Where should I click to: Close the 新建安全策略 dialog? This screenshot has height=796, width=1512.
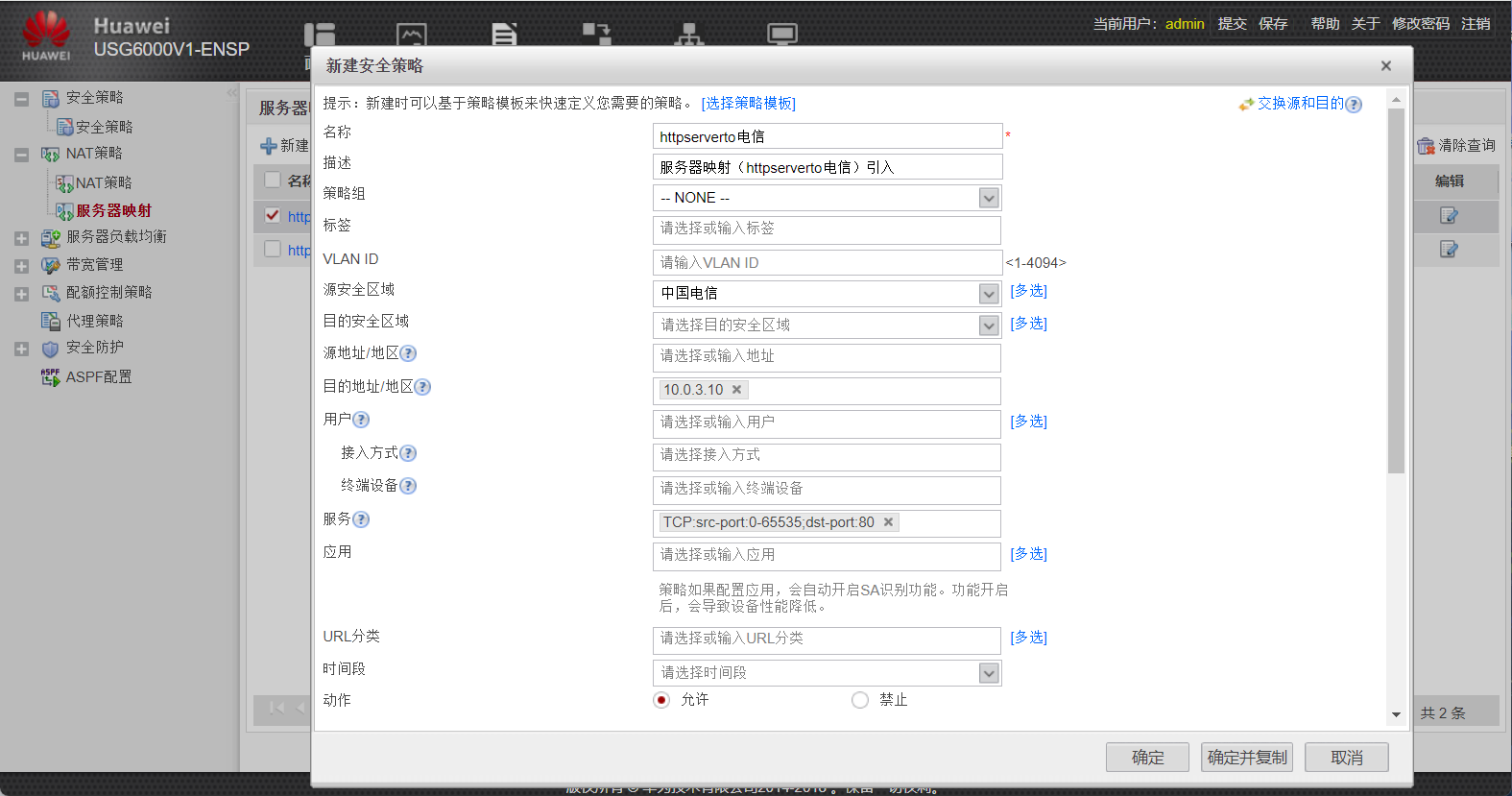click(x=1385, y=66)
